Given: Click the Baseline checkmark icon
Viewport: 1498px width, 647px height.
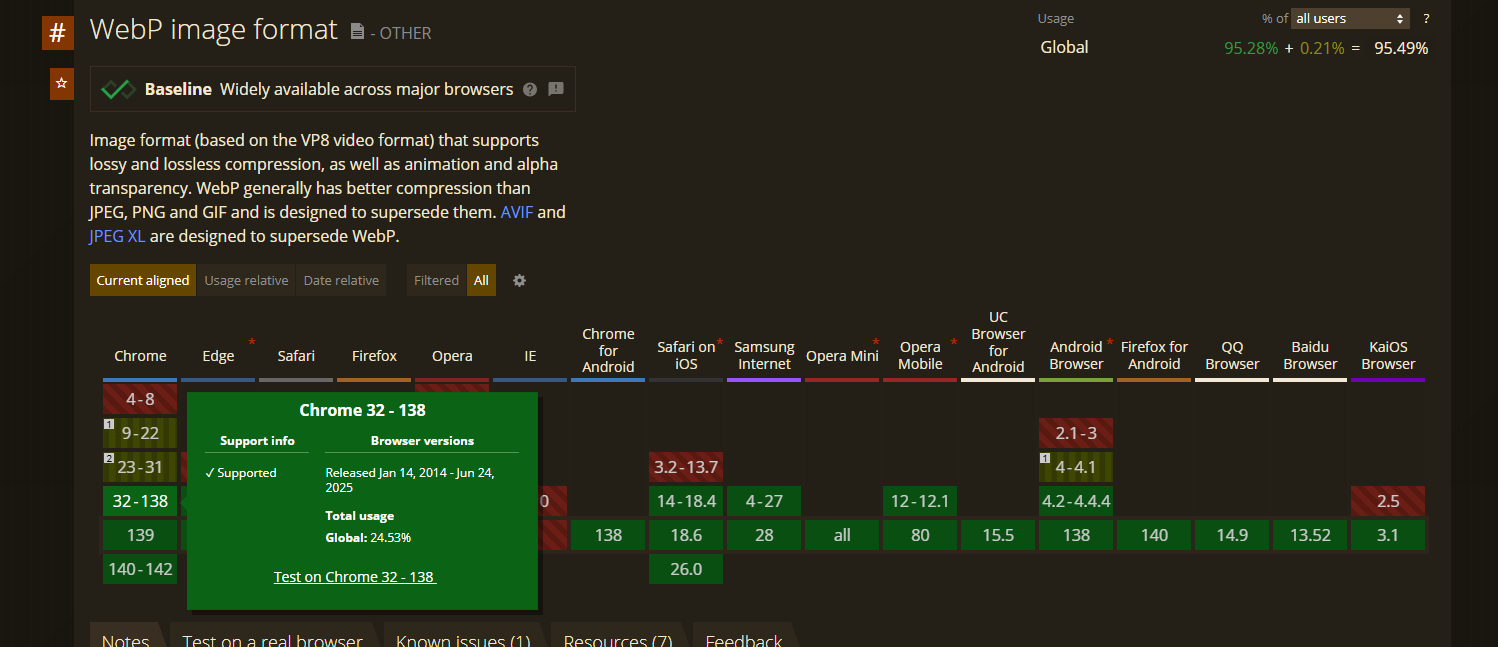Looking at the screenshot, I should [118, 89].
